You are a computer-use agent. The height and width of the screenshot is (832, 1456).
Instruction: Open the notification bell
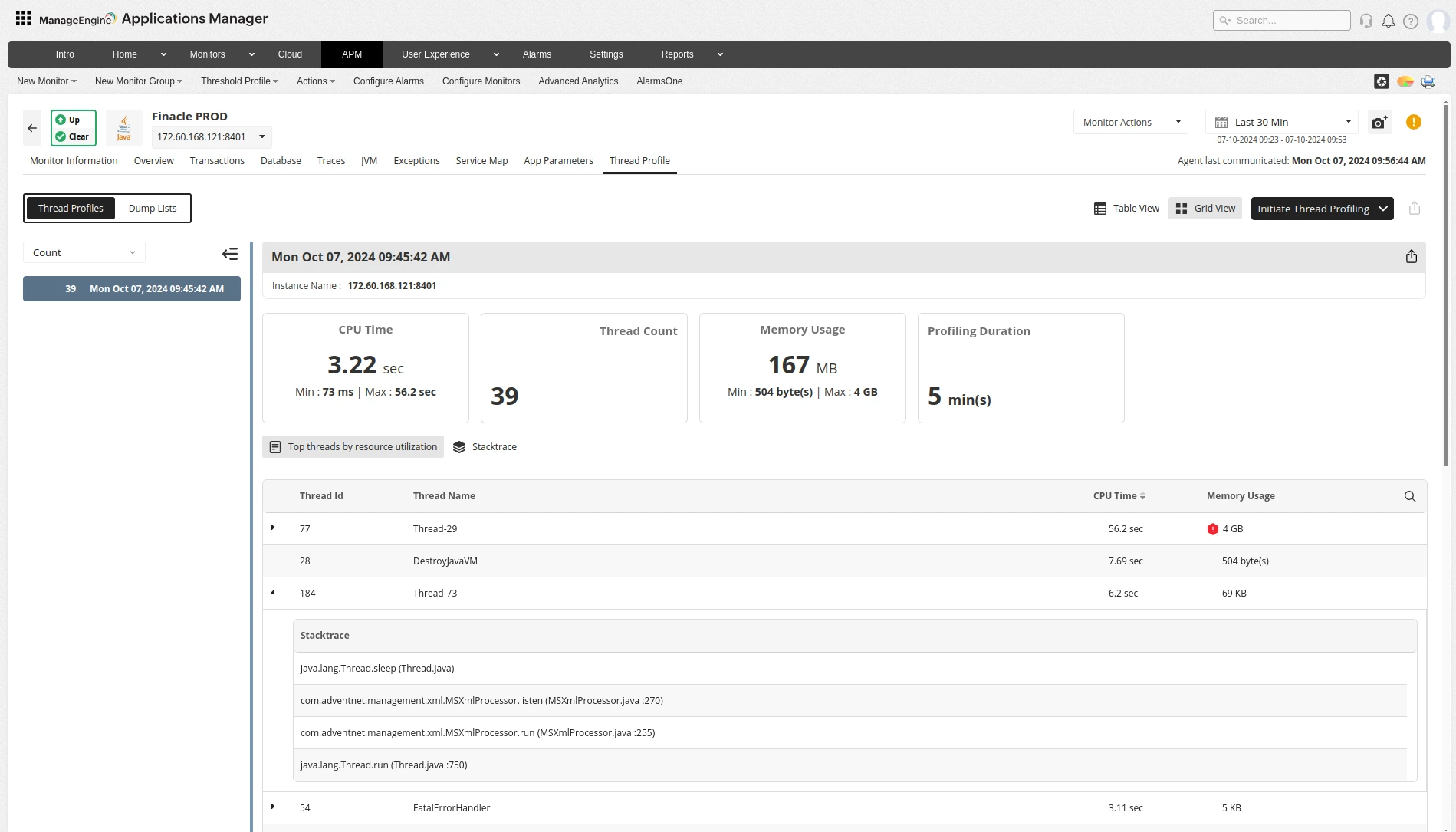coord(1388,20)
